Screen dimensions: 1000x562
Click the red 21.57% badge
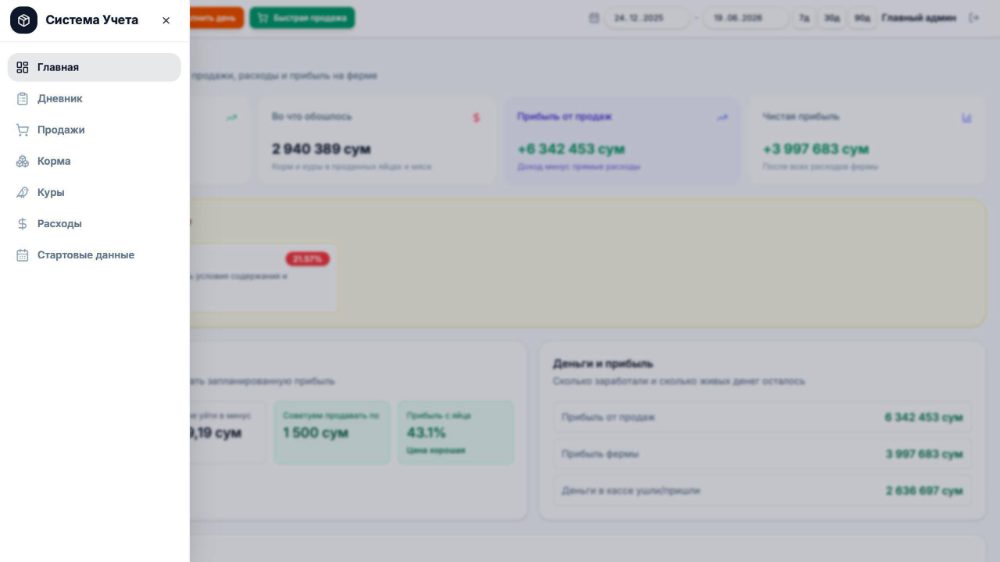click(307, 259)
